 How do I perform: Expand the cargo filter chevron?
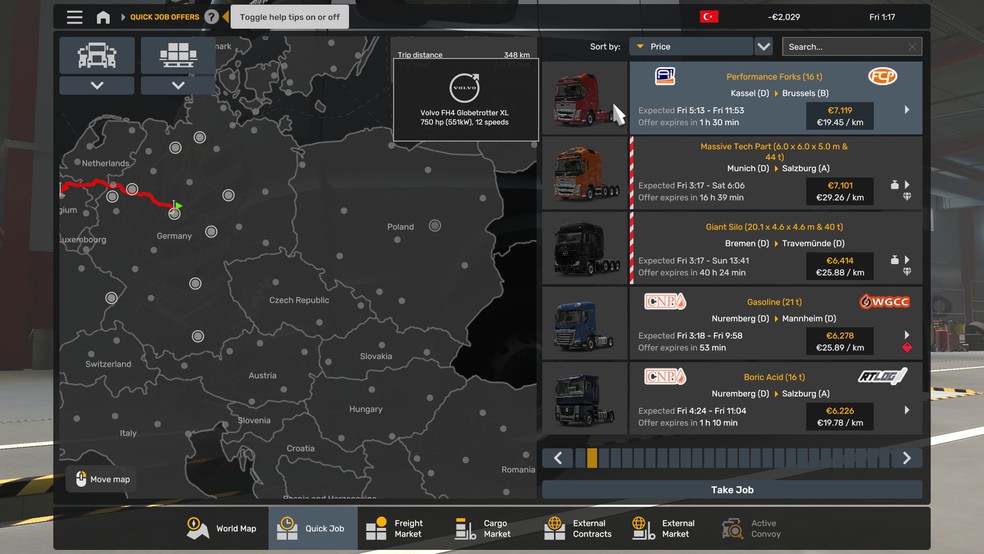point(178,86)
